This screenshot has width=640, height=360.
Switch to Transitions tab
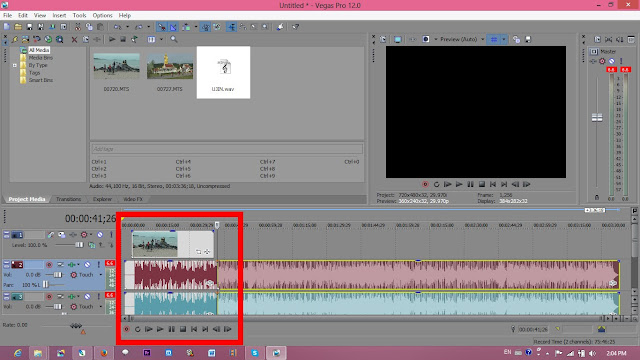69,199
